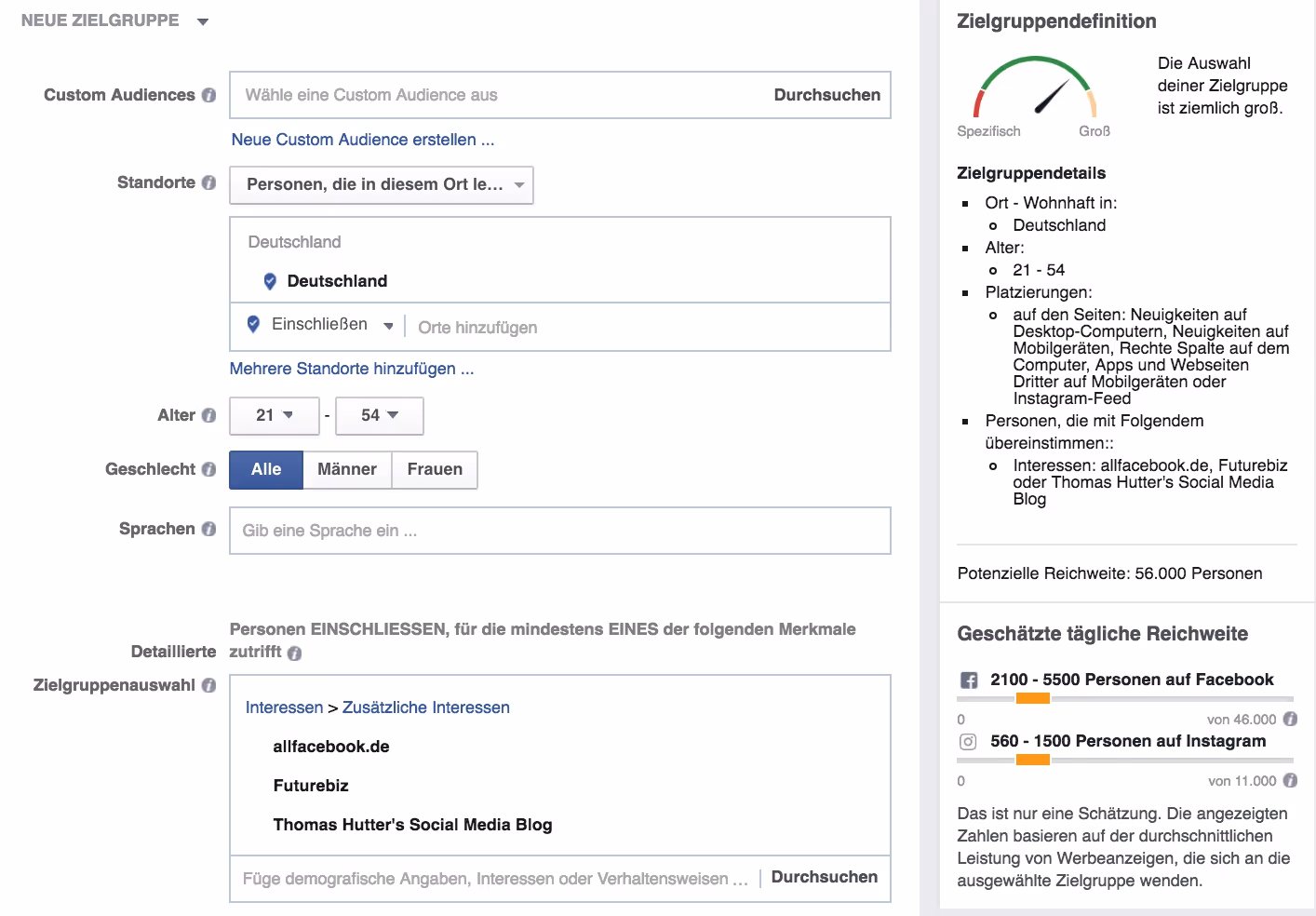Click 'Mehrere Standorte hinzufügen ...' link
Viewport: 1316px width, 916px height.
pos(352,369)
